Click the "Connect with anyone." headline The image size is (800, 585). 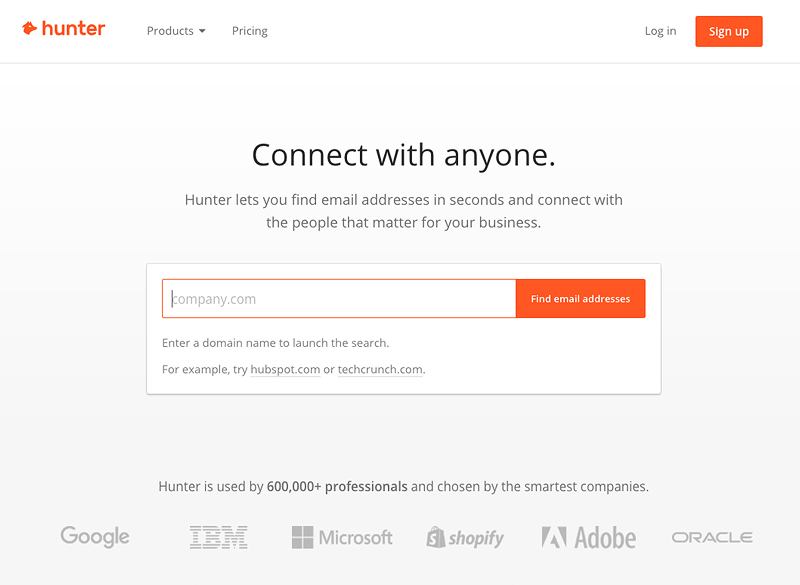pyautogui.click(x=403, y=155)
